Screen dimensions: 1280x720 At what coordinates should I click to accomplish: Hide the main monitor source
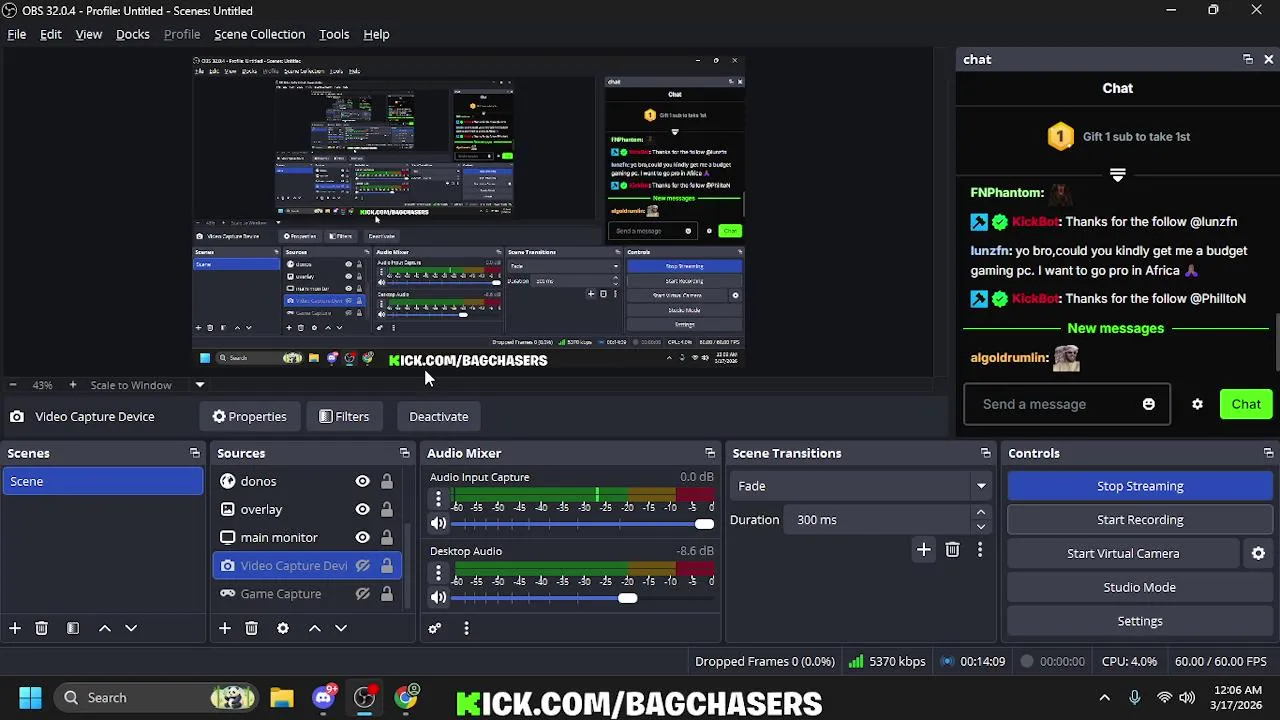[363, 537]
